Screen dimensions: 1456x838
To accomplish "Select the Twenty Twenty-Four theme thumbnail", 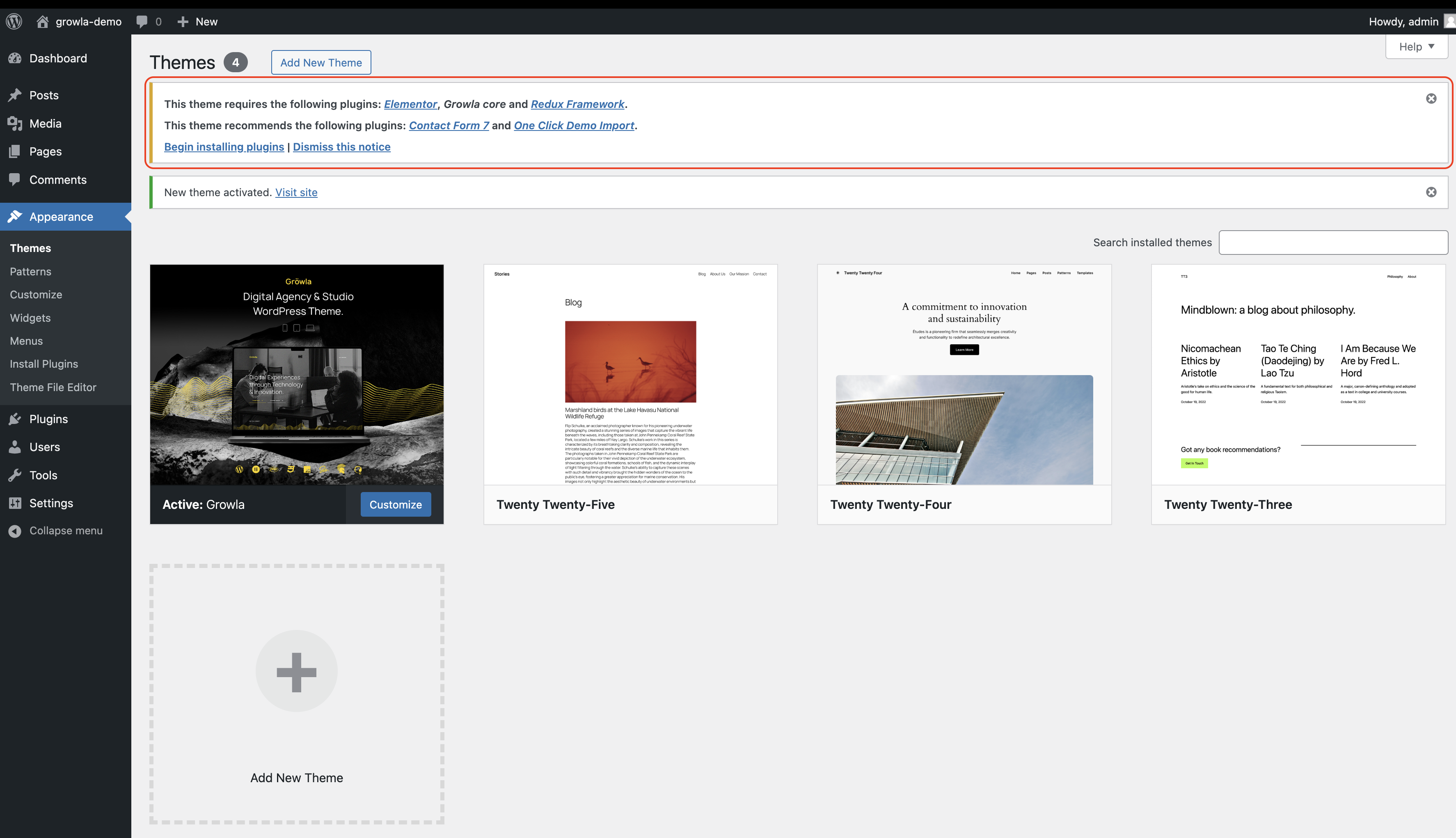I will click(964, 374).
